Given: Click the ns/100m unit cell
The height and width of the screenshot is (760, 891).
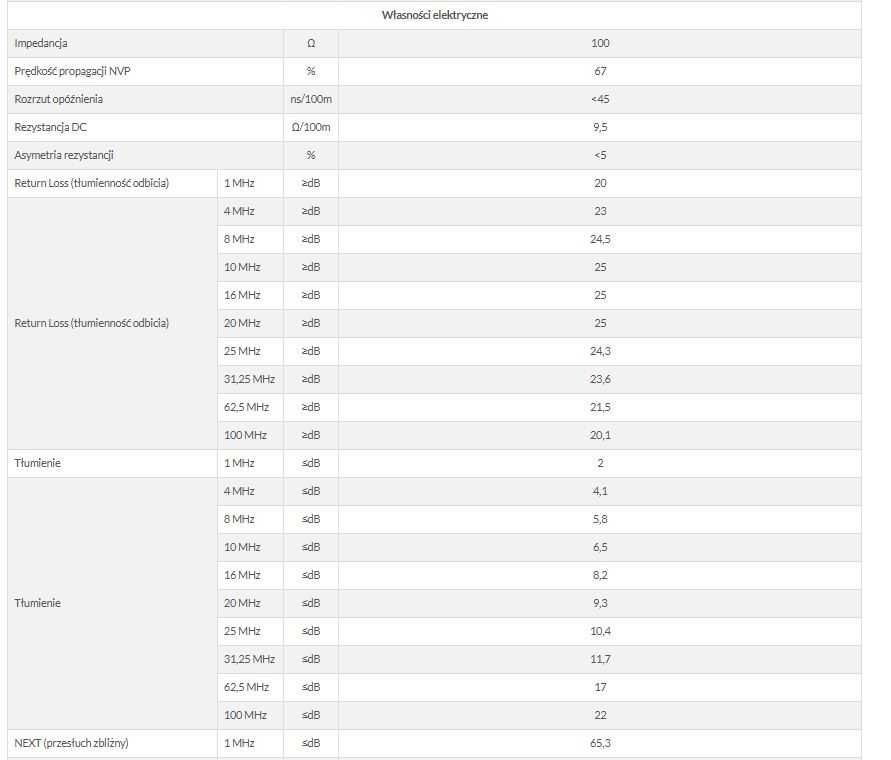Looking at the screenshot, I should click(x=311, y=99).
